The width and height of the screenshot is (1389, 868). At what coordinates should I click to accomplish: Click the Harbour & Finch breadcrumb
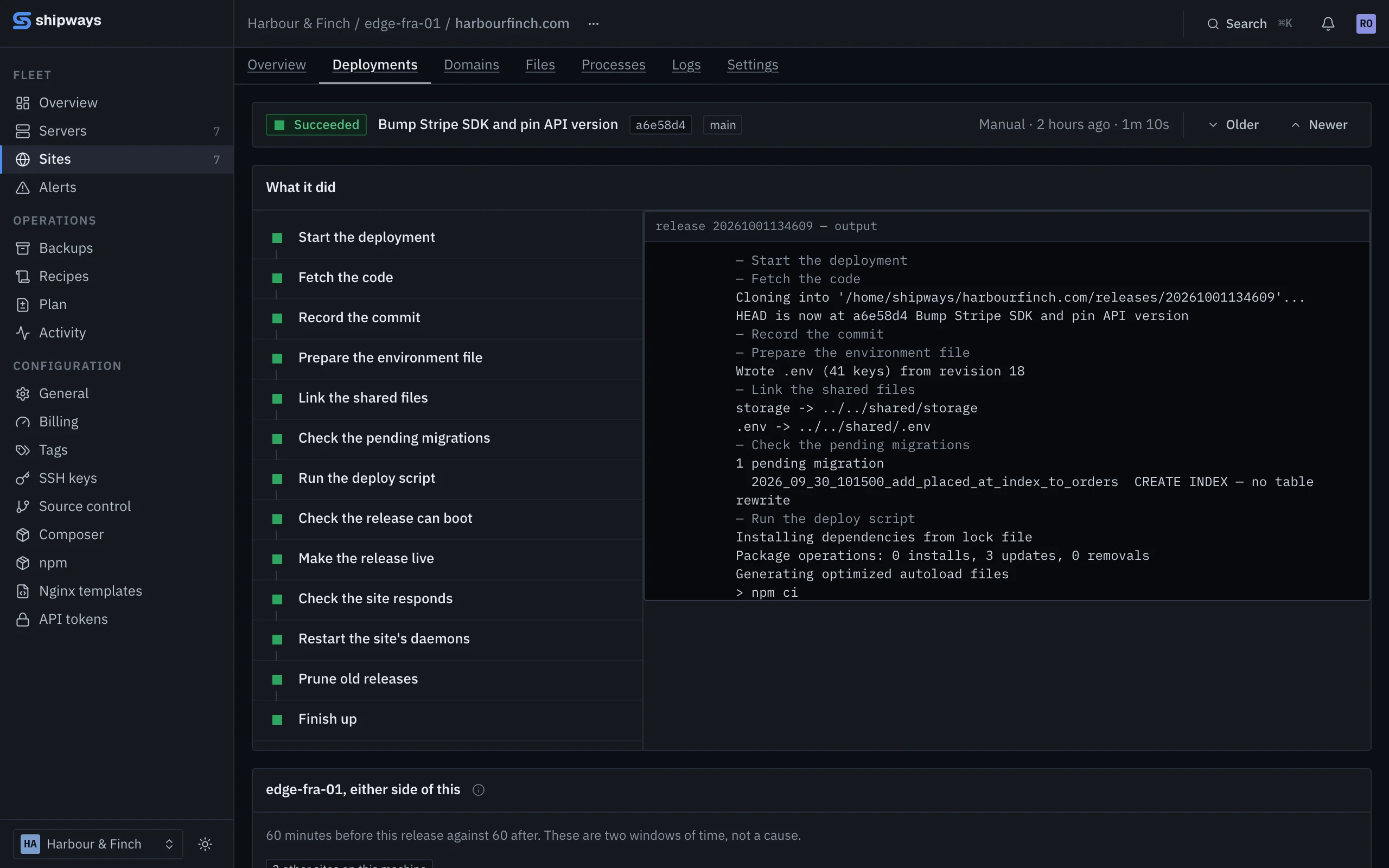pos(298,23)
